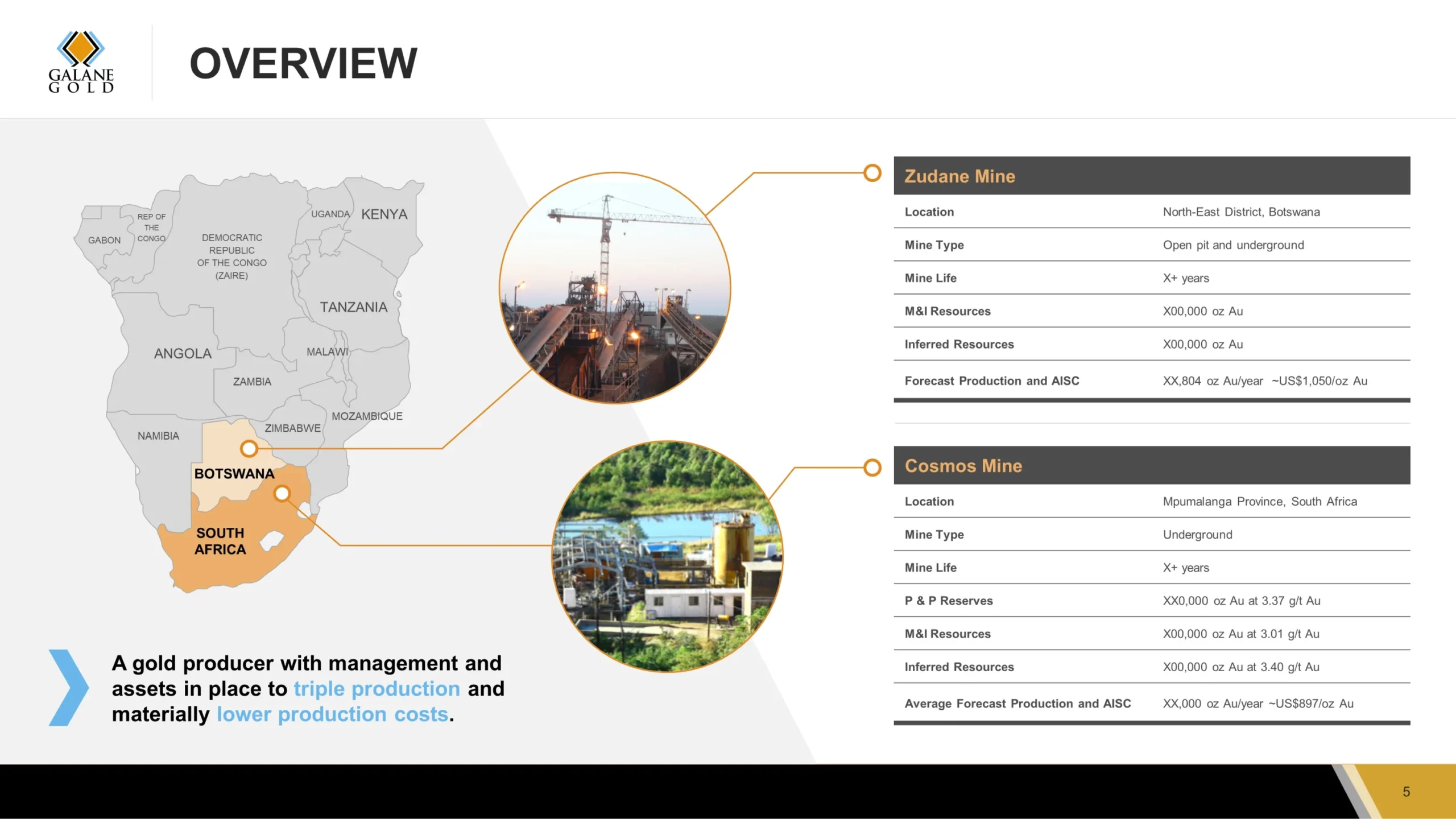Click the Cosmos Mine table header
The width and height of the screenshot is (1456, 819).
click(1152, 465)
